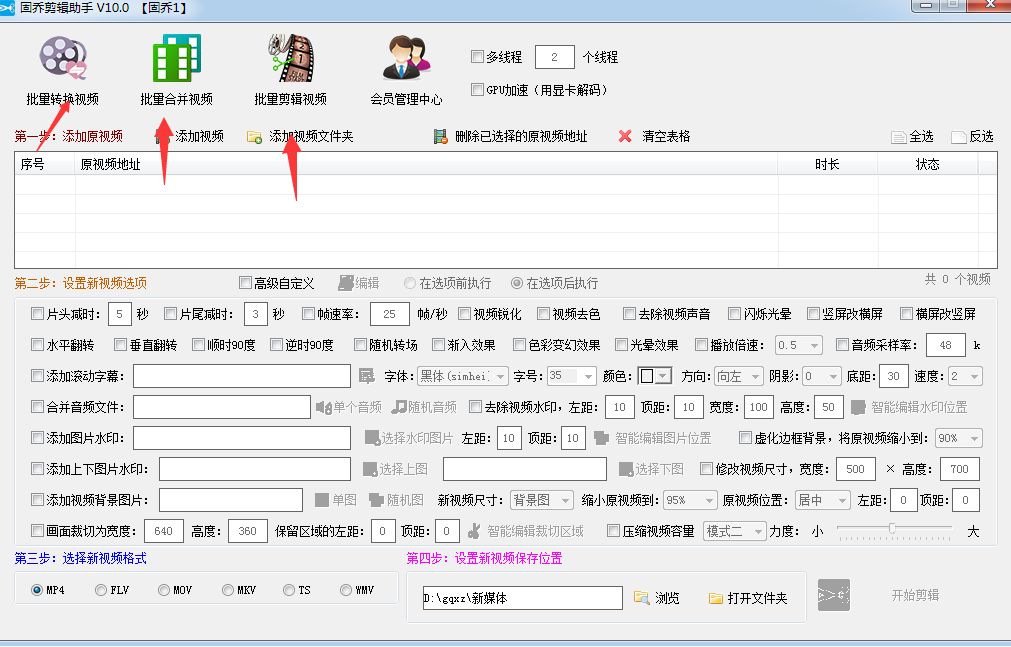Click the 智能编辑图片位置 icon
The width and height of the screenshot is (1011, 647).
click(601, 438)
